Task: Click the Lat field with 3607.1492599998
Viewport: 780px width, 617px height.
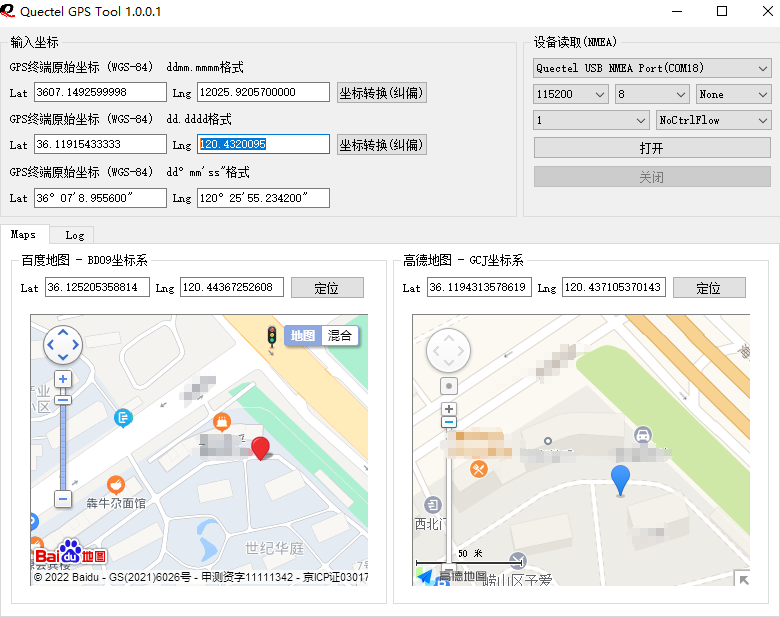Action: pyautogui.click(x=100, y=92)
